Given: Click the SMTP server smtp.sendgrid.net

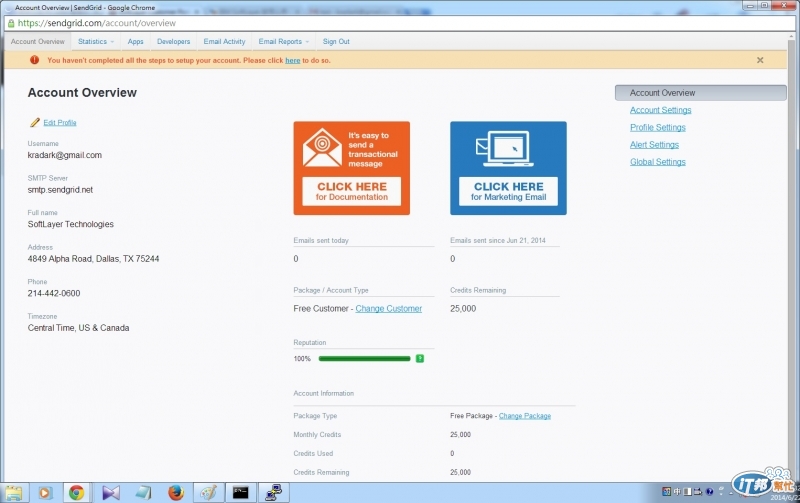Looking at the screenshot, I should pos(60,190).
